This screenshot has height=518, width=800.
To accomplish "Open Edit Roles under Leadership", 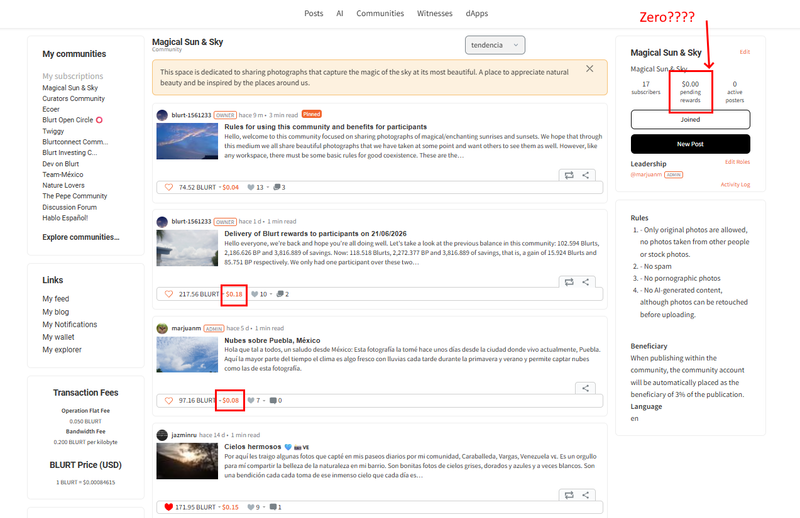I will tap(737, 162).
